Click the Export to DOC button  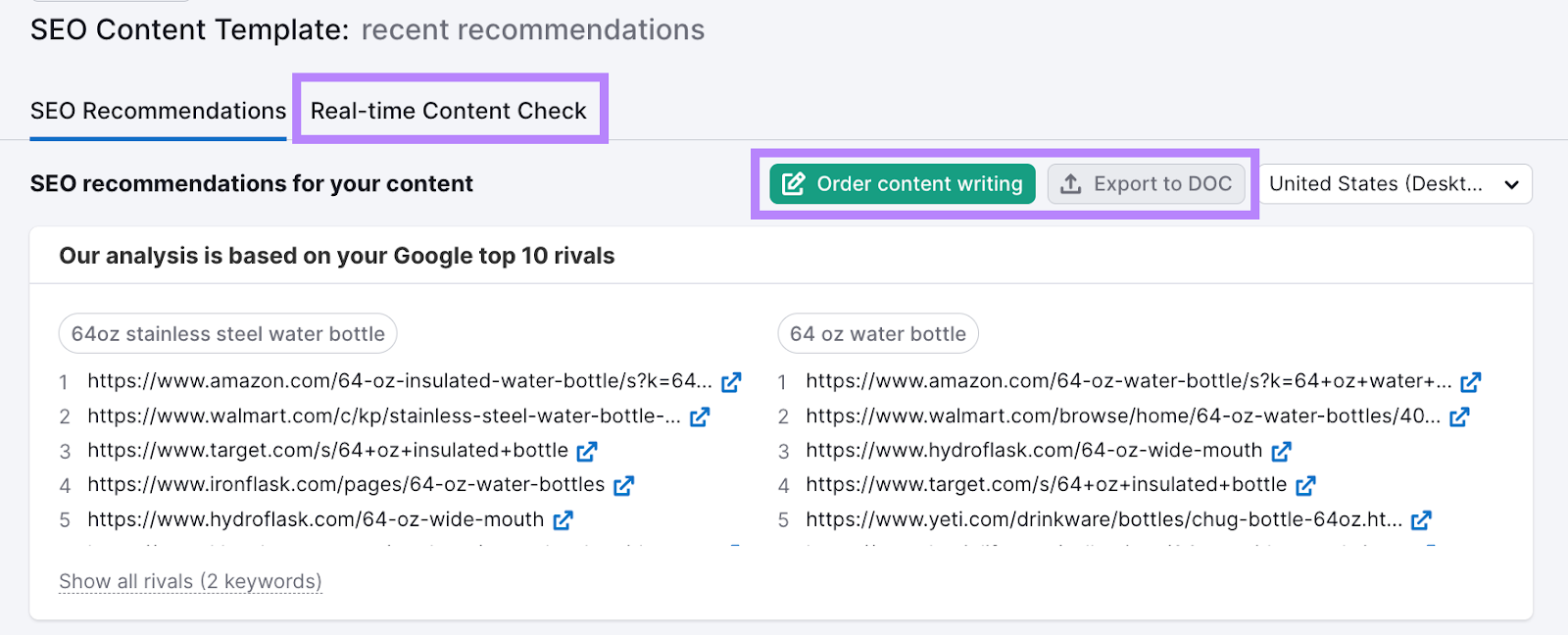pos(1146,183)
